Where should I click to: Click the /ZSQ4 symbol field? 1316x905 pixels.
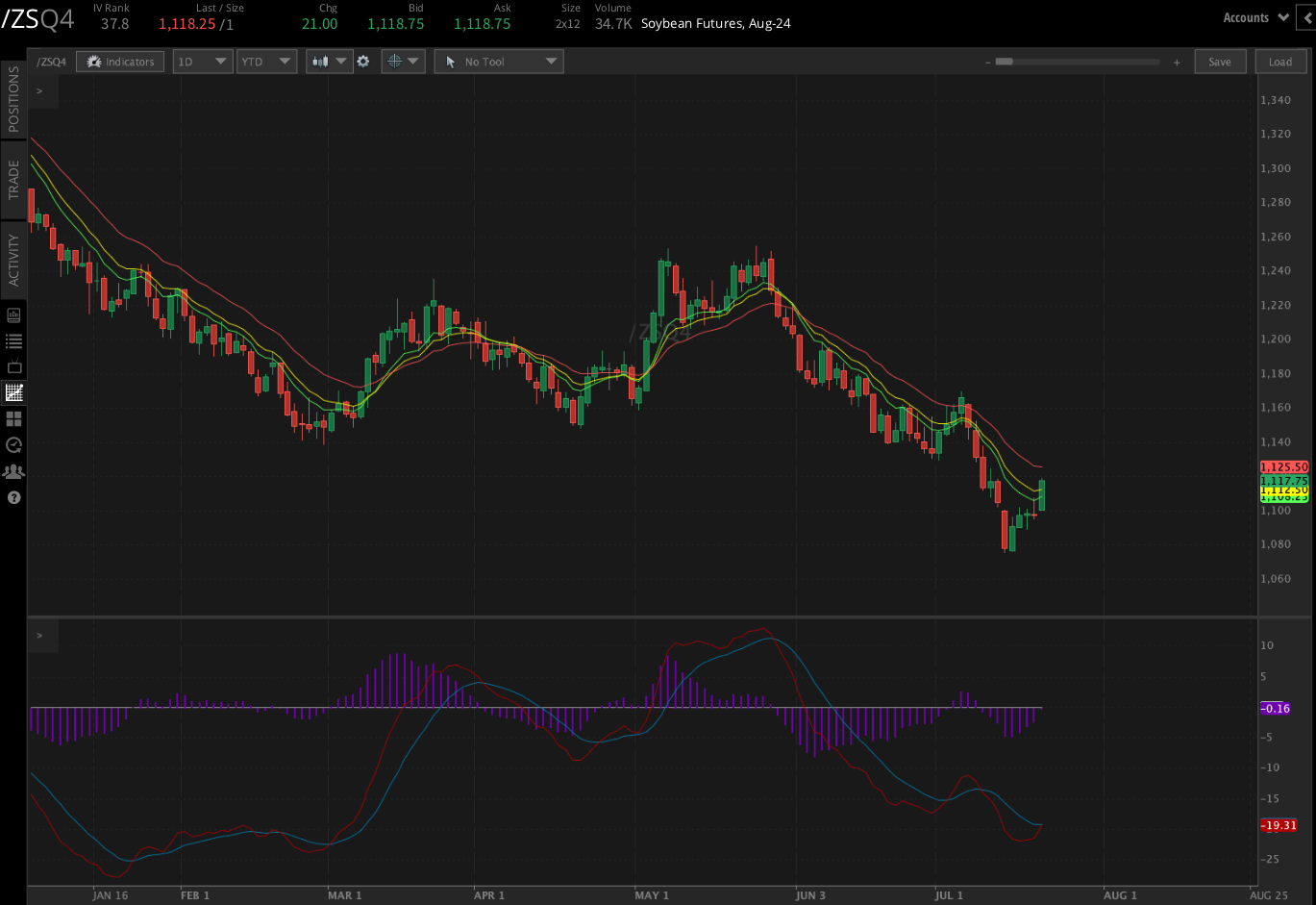(51, 61)
